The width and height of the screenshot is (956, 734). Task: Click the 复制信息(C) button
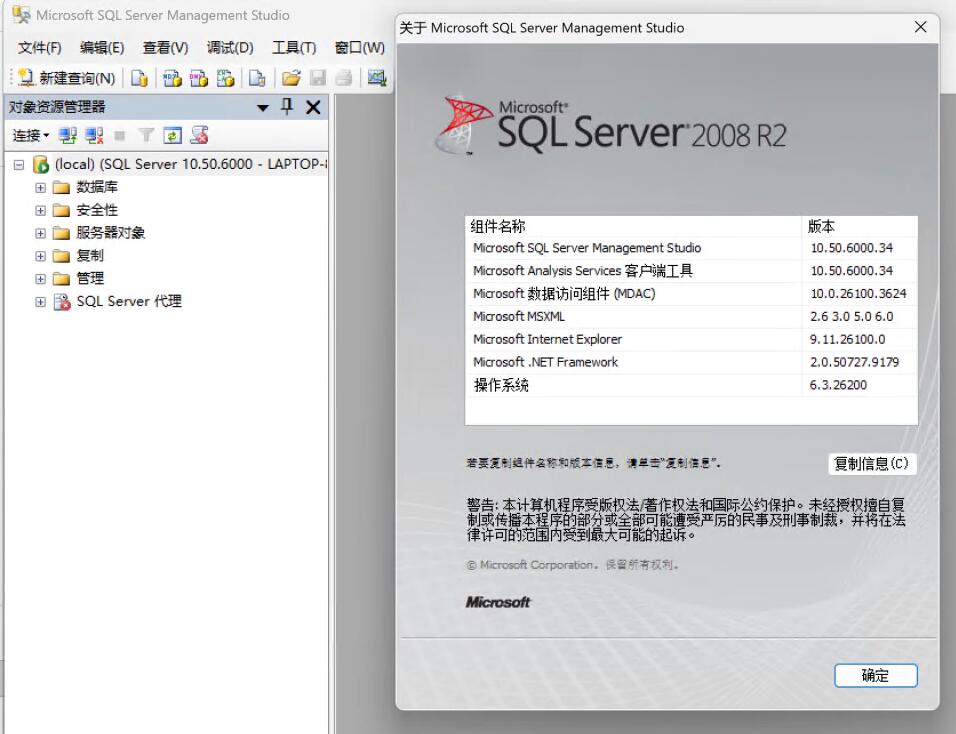click(872, 464)
